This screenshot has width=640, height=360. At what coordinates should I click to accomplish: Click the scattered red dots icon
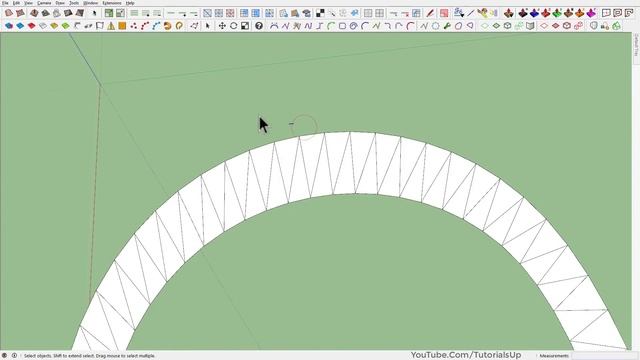(133, 26)
